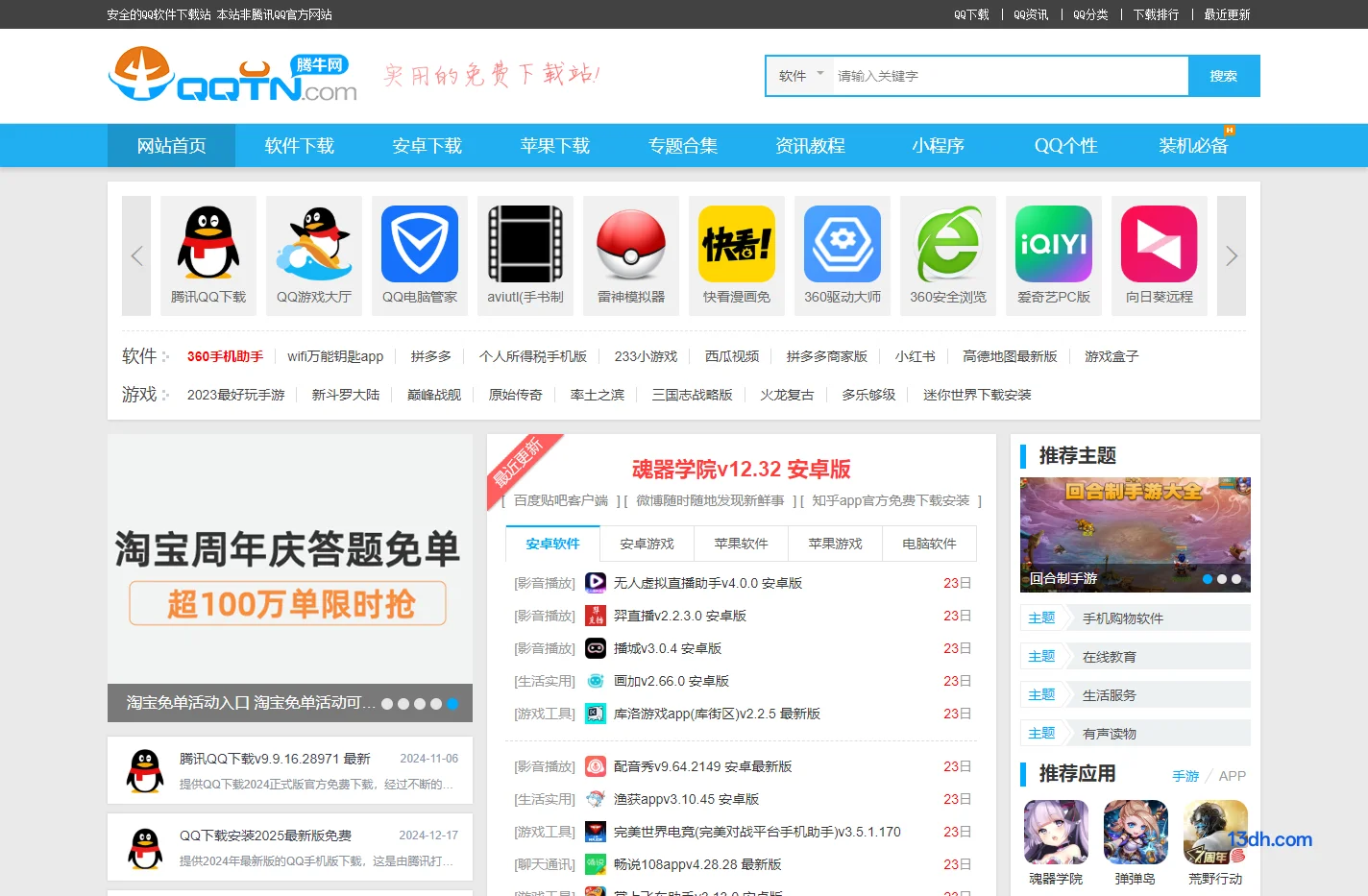Open 装机必备 navigation item
1368x896 pixels.
tap(1193, 145)
